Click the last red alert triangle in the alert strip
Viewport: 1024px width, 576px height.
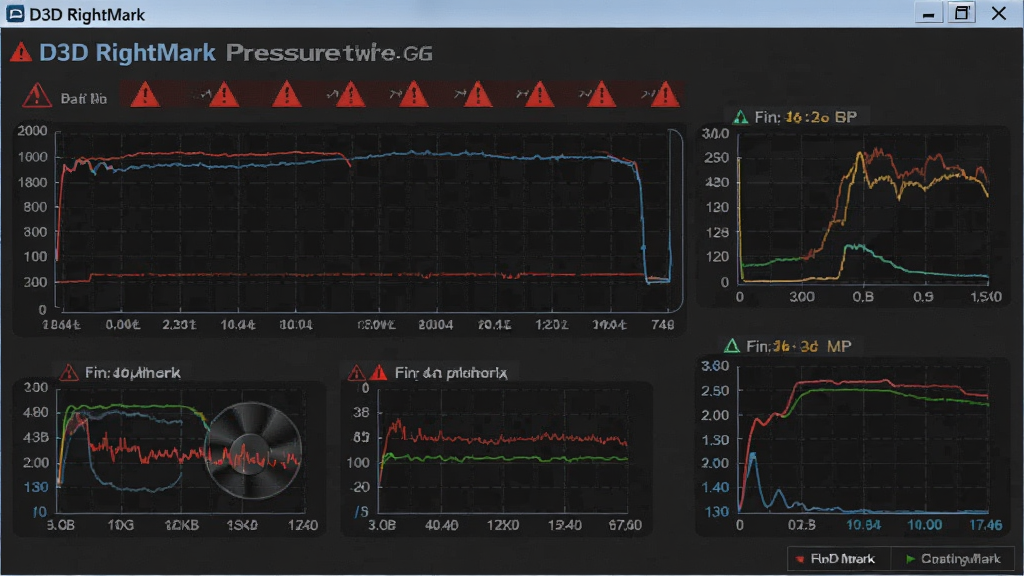[665, 95]
